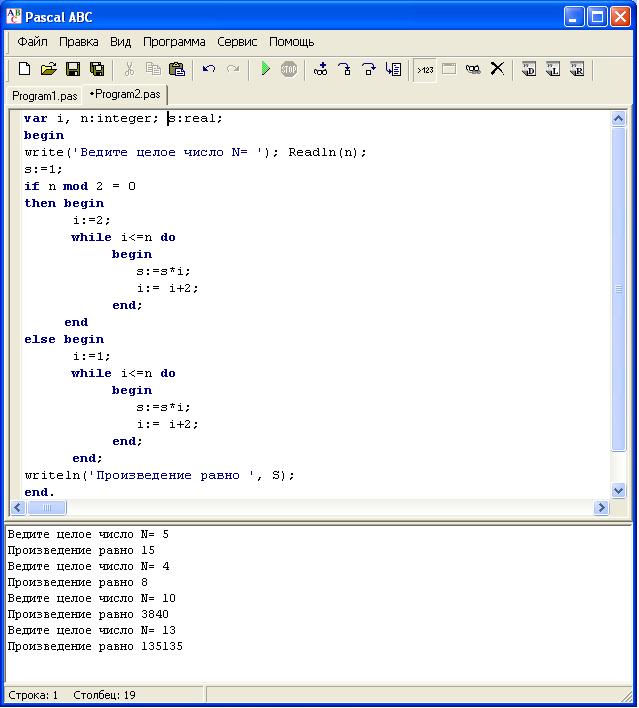This screenshot has height=708, width=639.
Task: Open the Файл menu
Action: coord(32,42)
